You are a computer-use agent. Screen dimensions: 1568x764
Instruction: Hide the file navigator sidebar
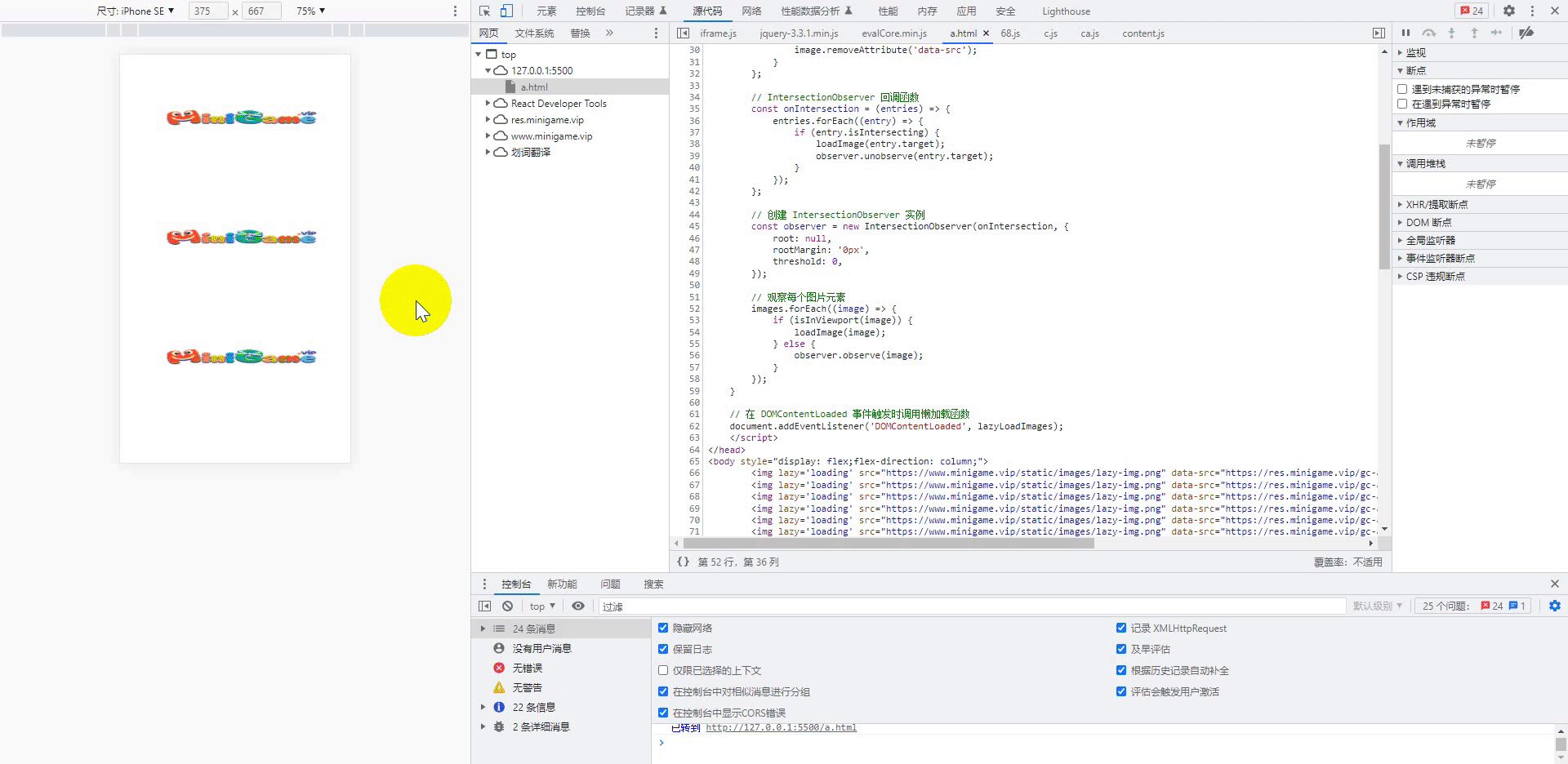coord(683,33)
